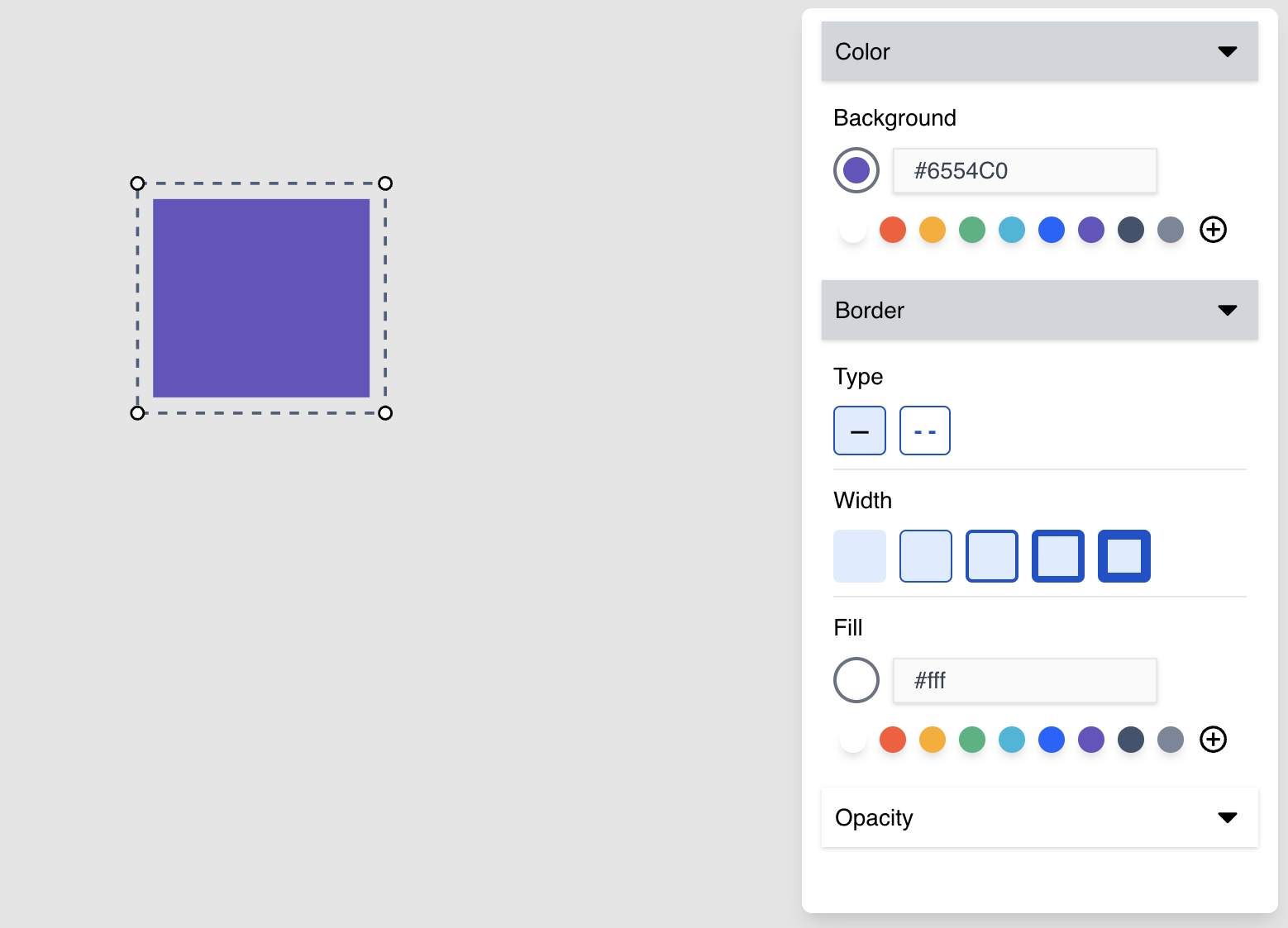The height and width of the screenshot is (928, 1288).
Task: Open the background color picker preview circle
Action: [856, 171]
